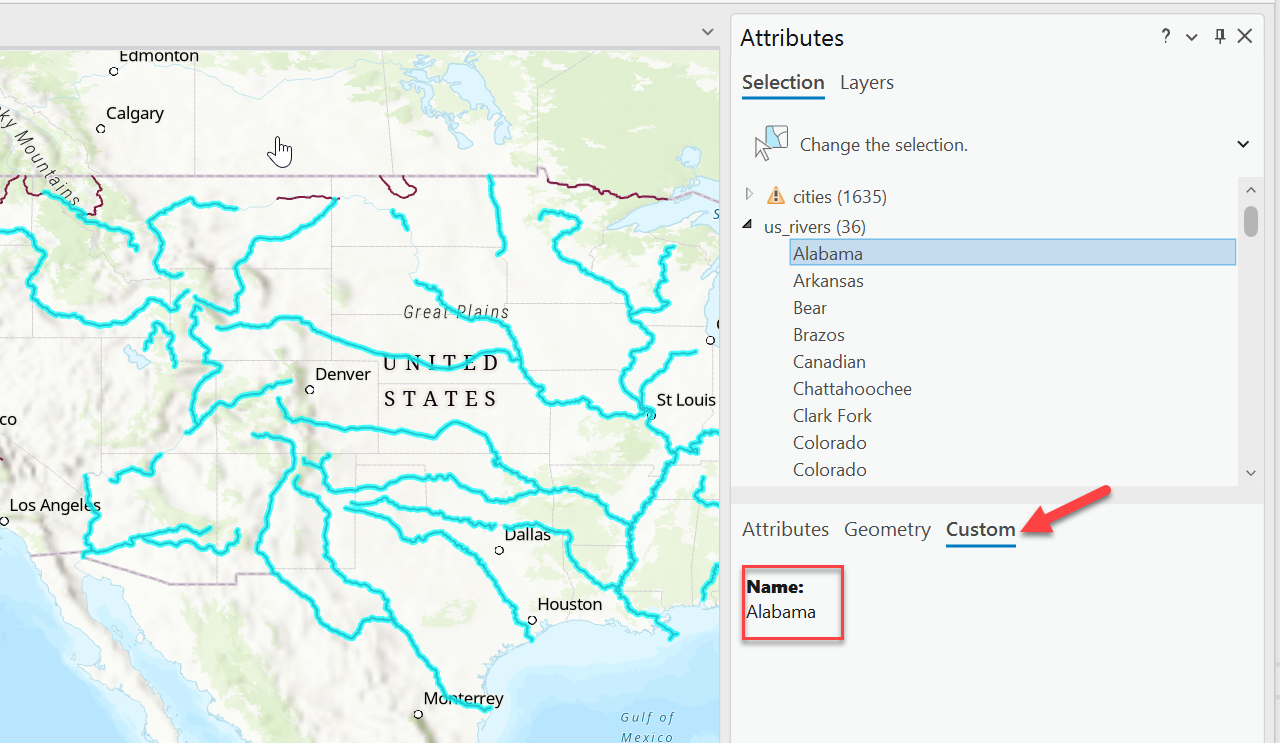
Task: Open the Attributes pane options chevron
Action: click(x=1192, y=37)
